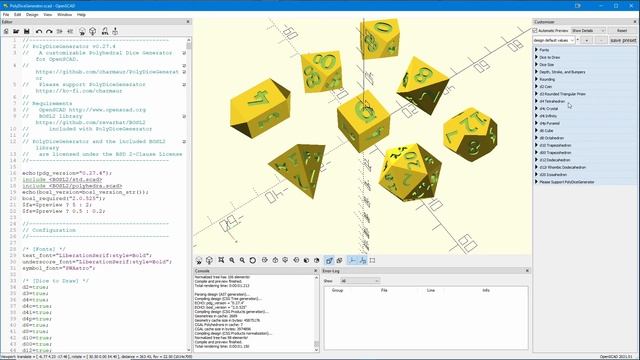Click the plus button to add preset

point(587,40)
